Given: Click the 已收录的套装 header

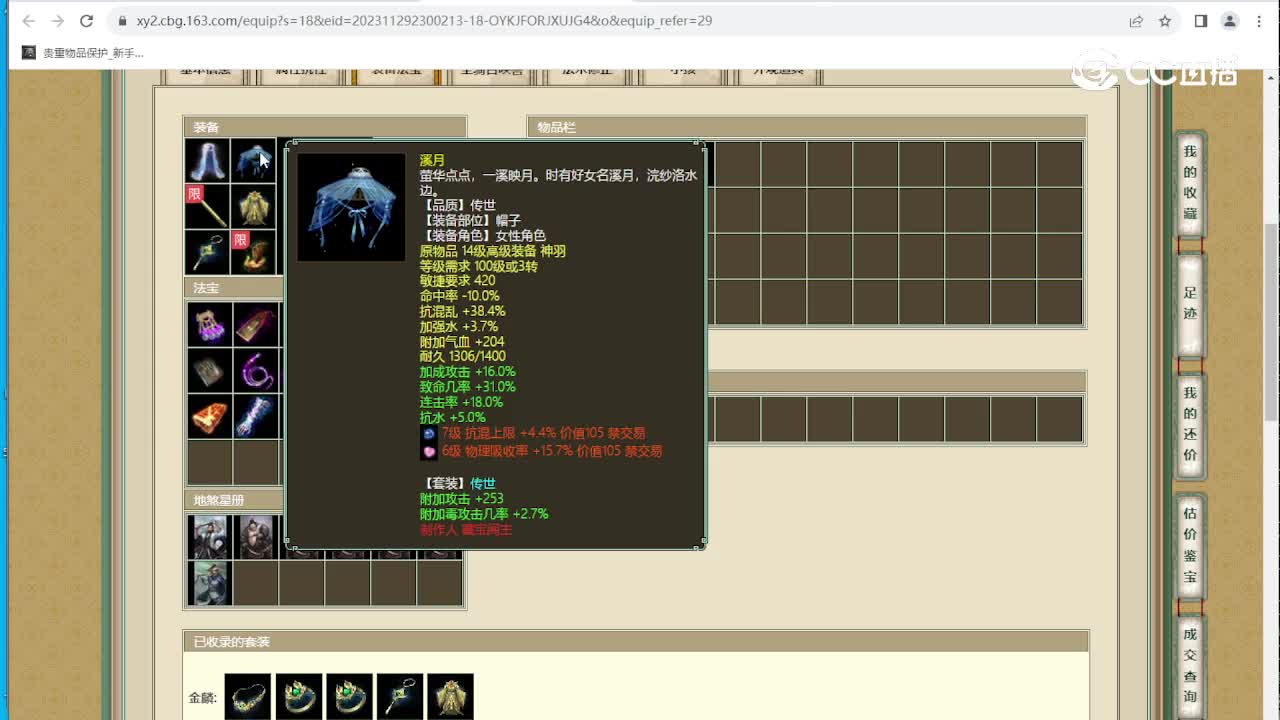Looking at the screenshot, I should coord(635,642).
